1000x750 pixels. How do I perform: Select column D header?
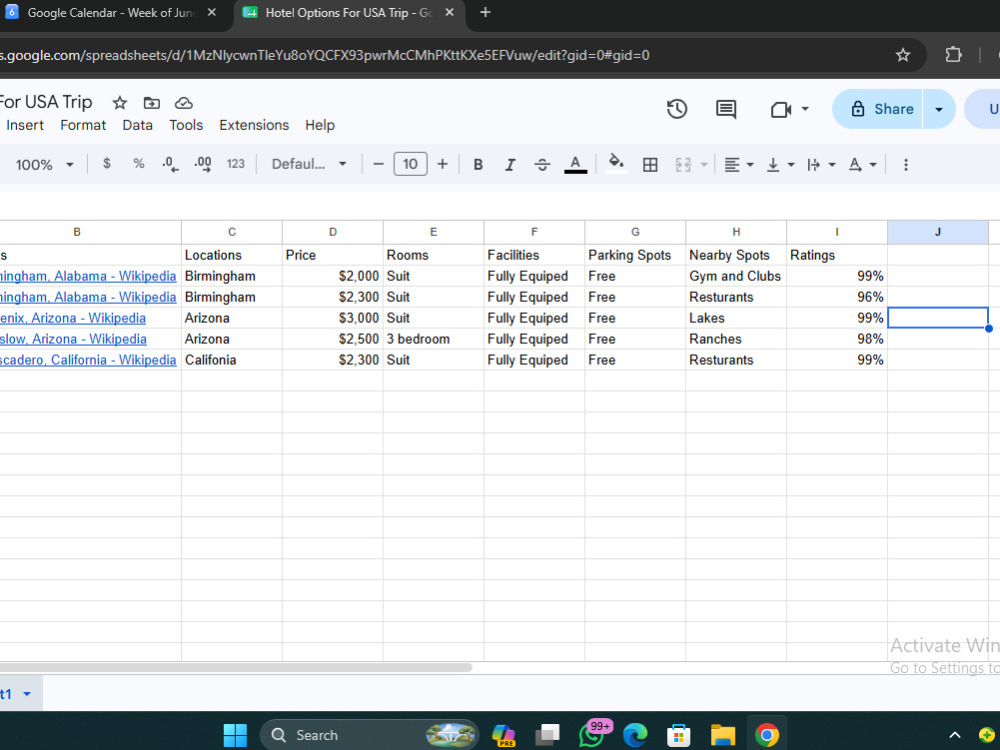coord(332,232)
